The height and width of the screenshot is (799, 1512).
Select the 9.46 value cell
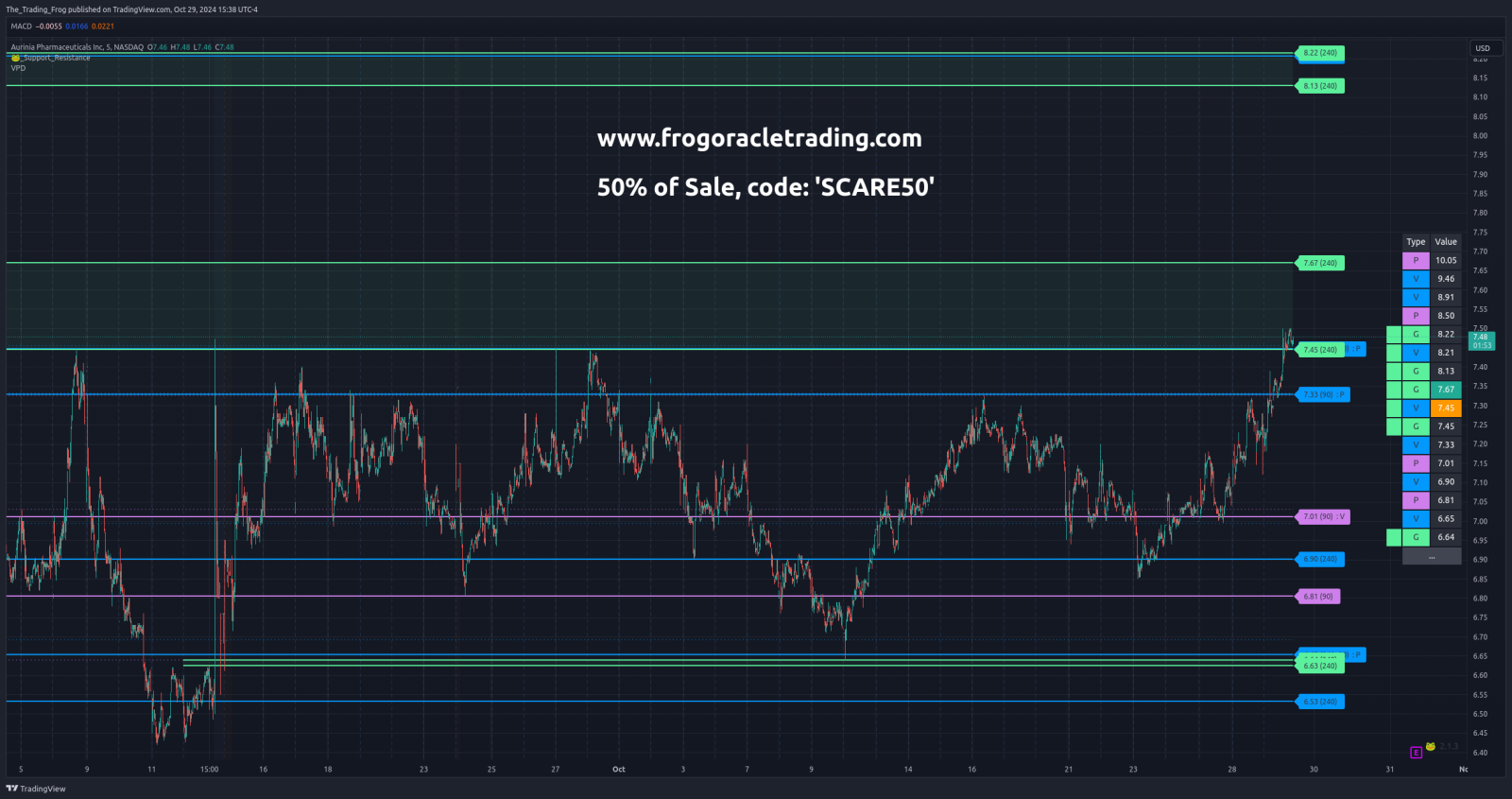pyautogui.click(x=1446, y=279)
